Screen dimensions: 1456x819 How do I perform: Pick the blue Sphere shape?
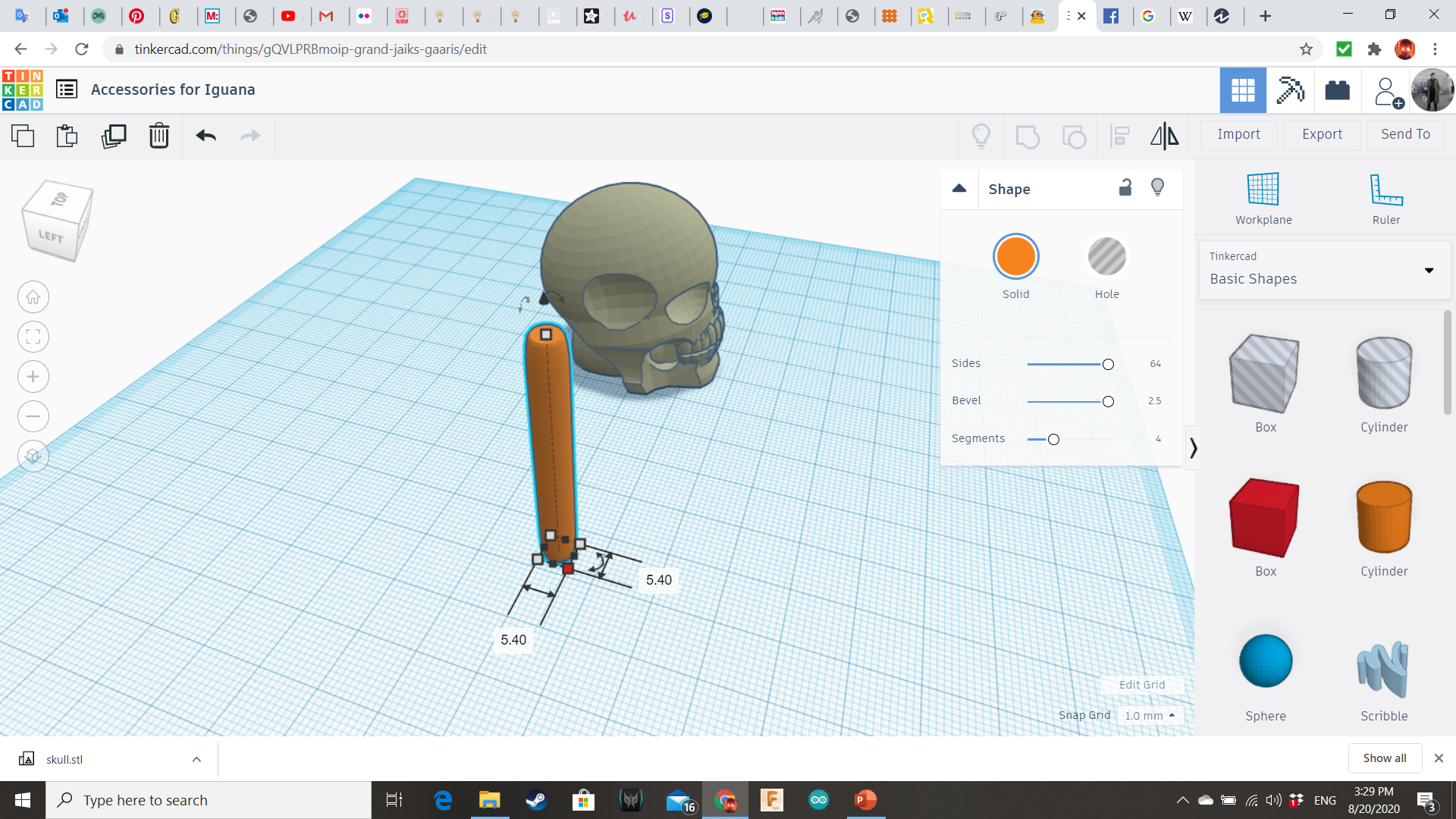(1266, 661)
